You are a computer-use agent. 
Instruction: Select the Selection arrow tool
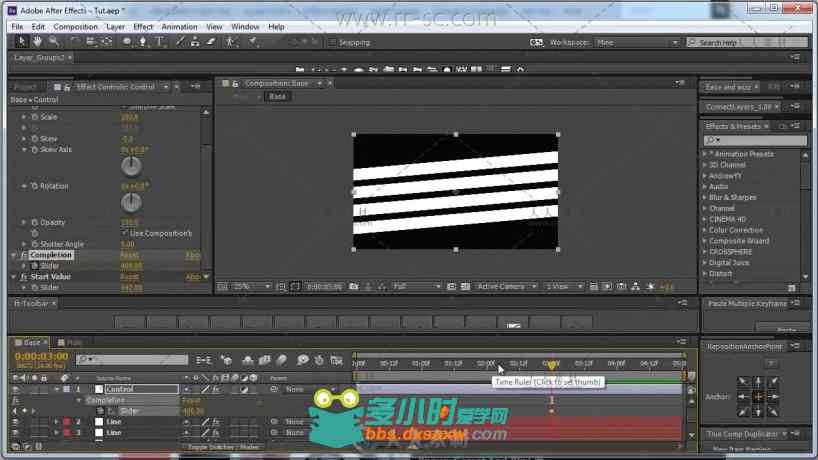click(x=21, y=41)
